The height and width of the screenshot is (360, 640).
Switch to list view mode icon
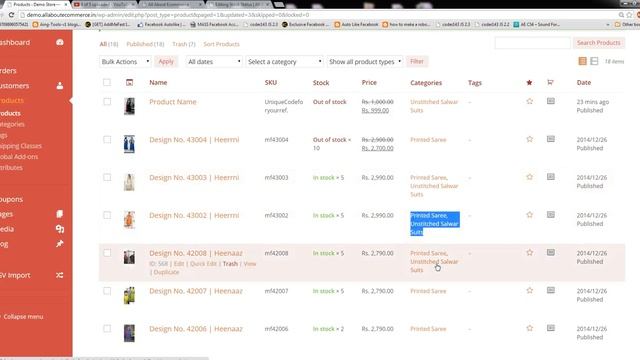pyautogui.click(x=582, y=61)
